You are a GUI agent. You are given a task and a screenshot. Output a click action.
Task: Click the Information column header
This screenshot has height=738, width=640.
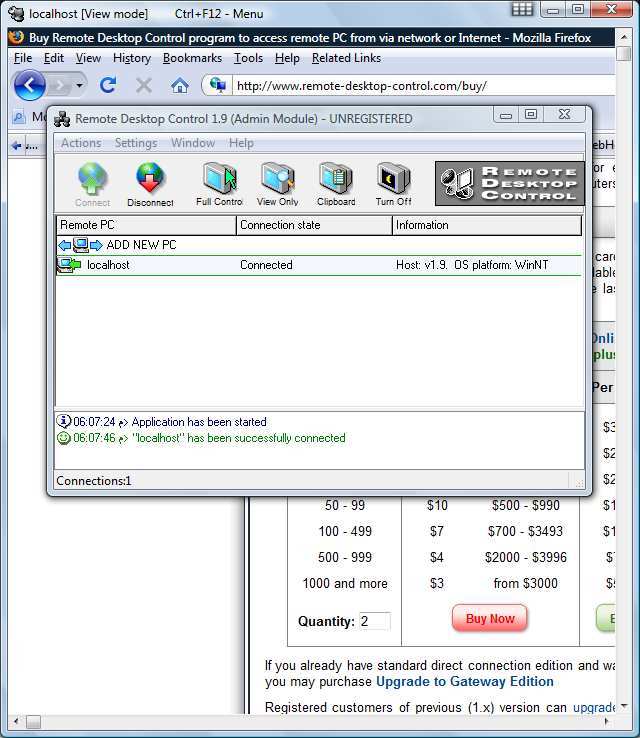pos(487,225)
